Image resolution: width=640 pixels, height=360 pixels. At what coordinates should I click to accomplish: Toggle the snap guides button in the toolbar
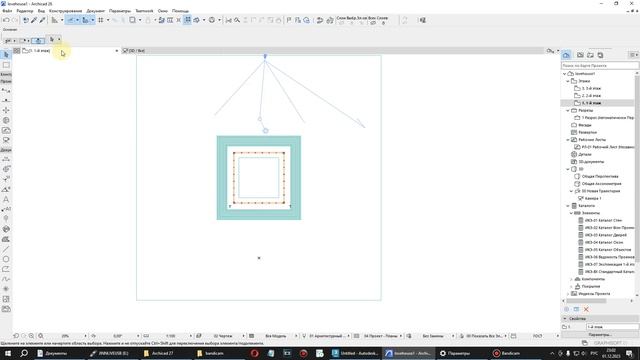pos(85,20)
